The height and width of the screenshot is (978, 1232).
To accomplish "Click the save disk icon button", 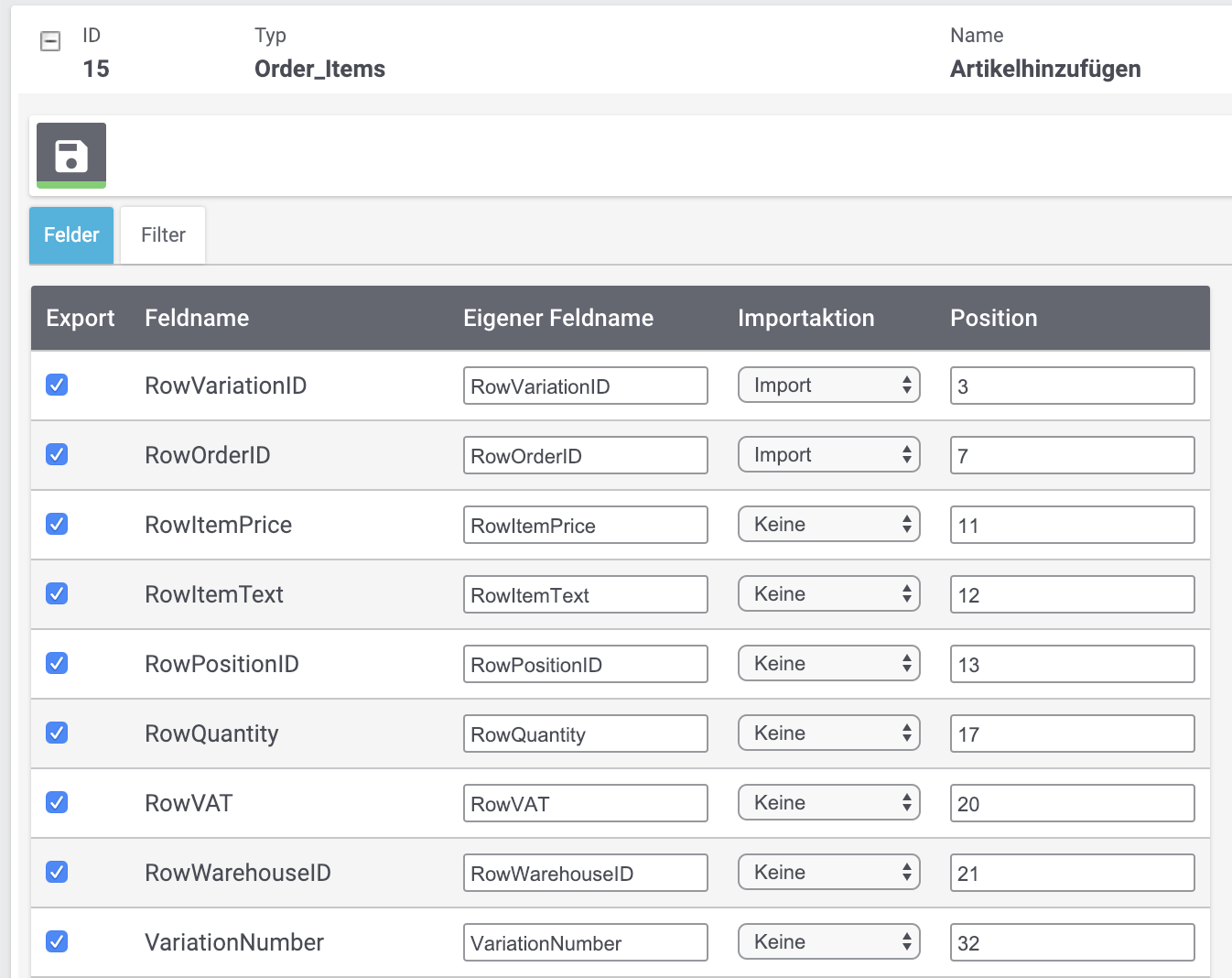I will (71, 155).
